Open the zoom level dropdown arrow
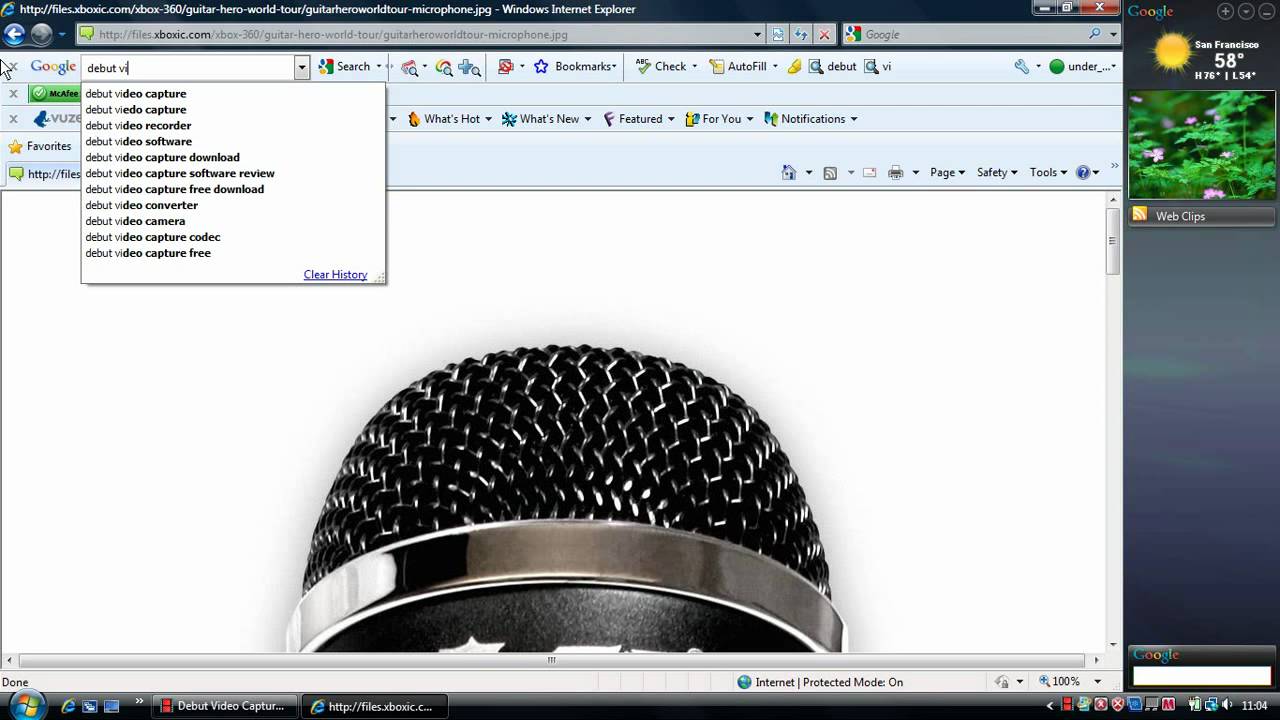Screen dimensions: 1280x720 [x=1096, y=682]
